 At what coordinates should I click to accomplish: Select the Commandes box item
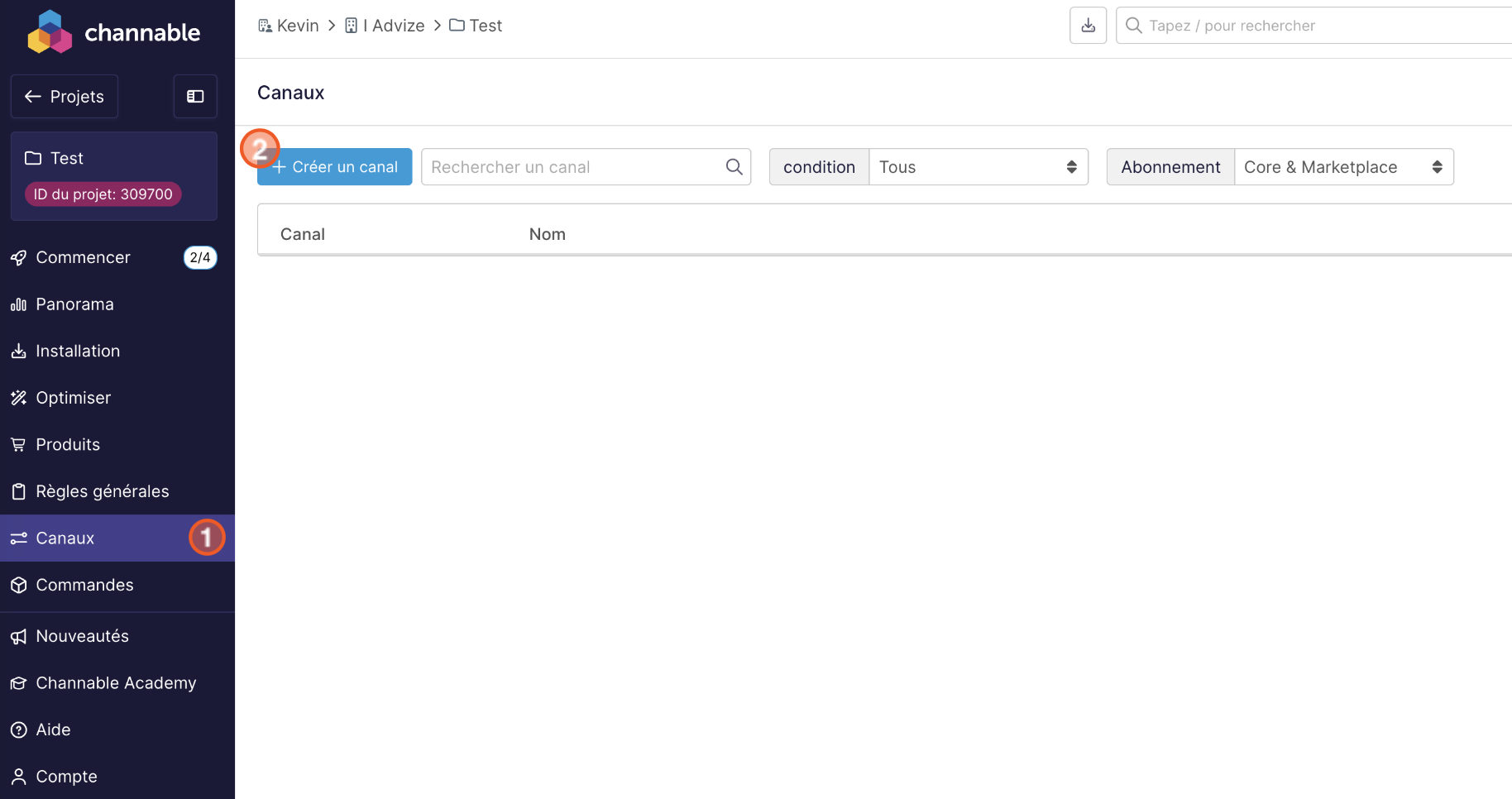point(84,585)
